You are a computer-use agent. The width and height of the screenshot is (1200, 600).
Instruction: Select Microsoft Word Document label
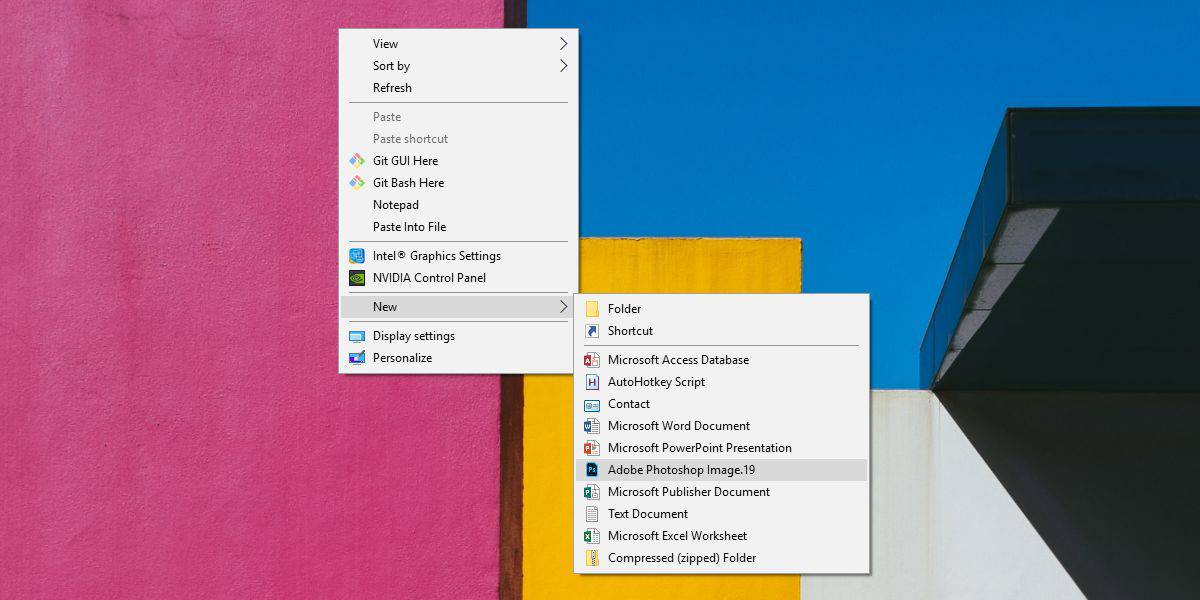[x=679, y=426]
